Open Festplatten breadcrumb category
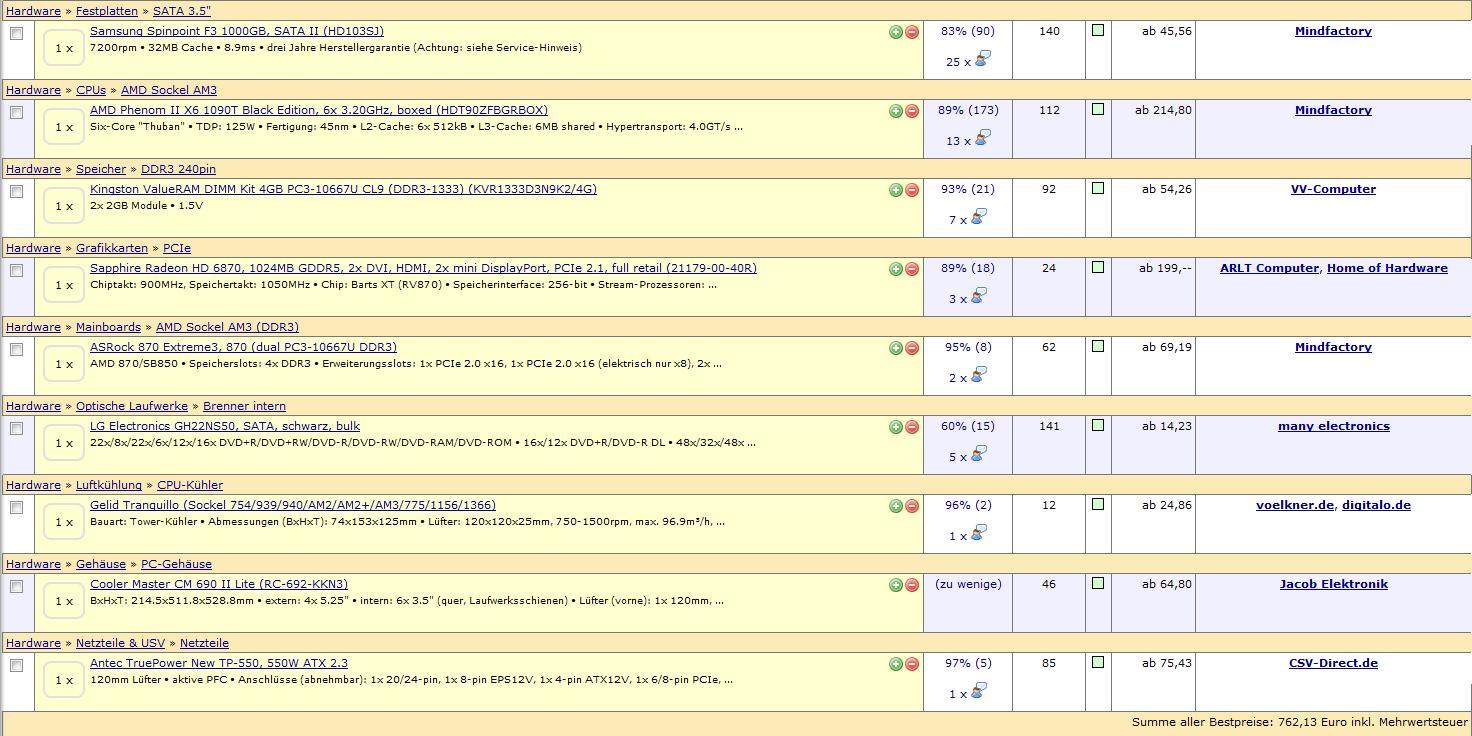 [x=107, y=11]
